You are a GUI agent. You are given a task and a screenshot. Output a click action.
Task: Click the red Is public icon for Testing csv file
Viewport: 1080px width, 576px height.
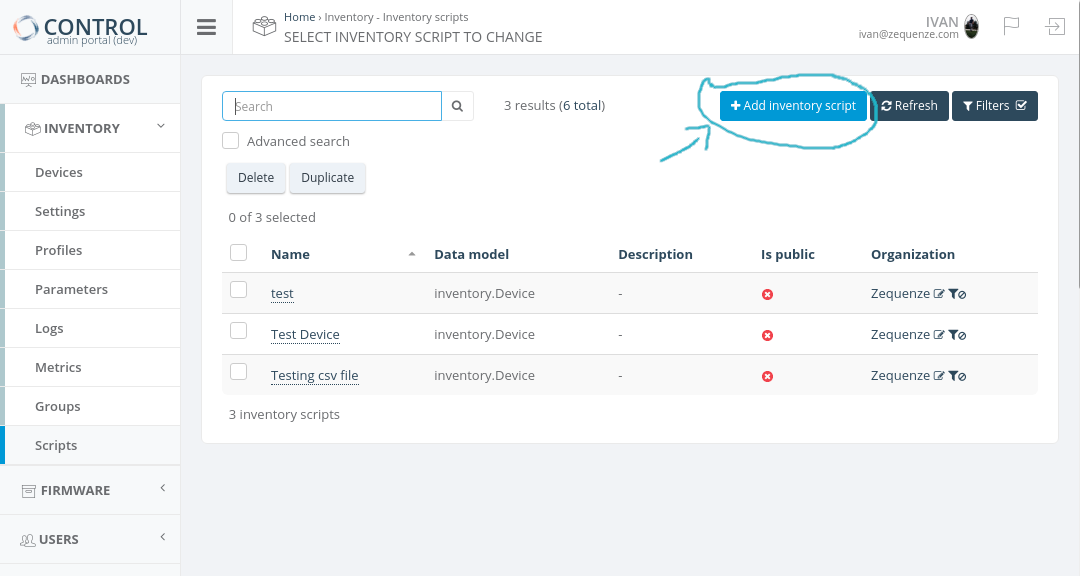click(x=767, y=376)
